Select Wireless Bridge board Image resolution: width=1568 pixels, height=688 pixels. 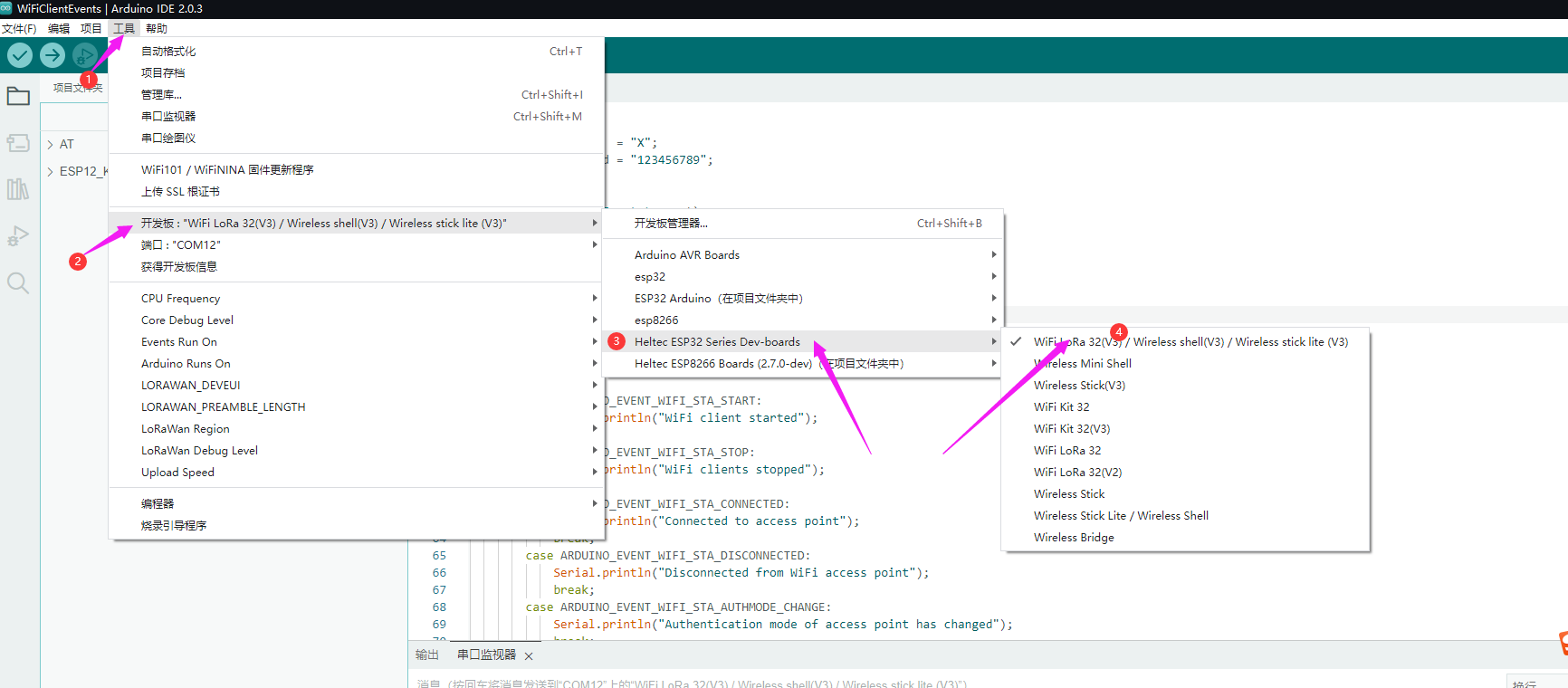(x=1186, y=538)
